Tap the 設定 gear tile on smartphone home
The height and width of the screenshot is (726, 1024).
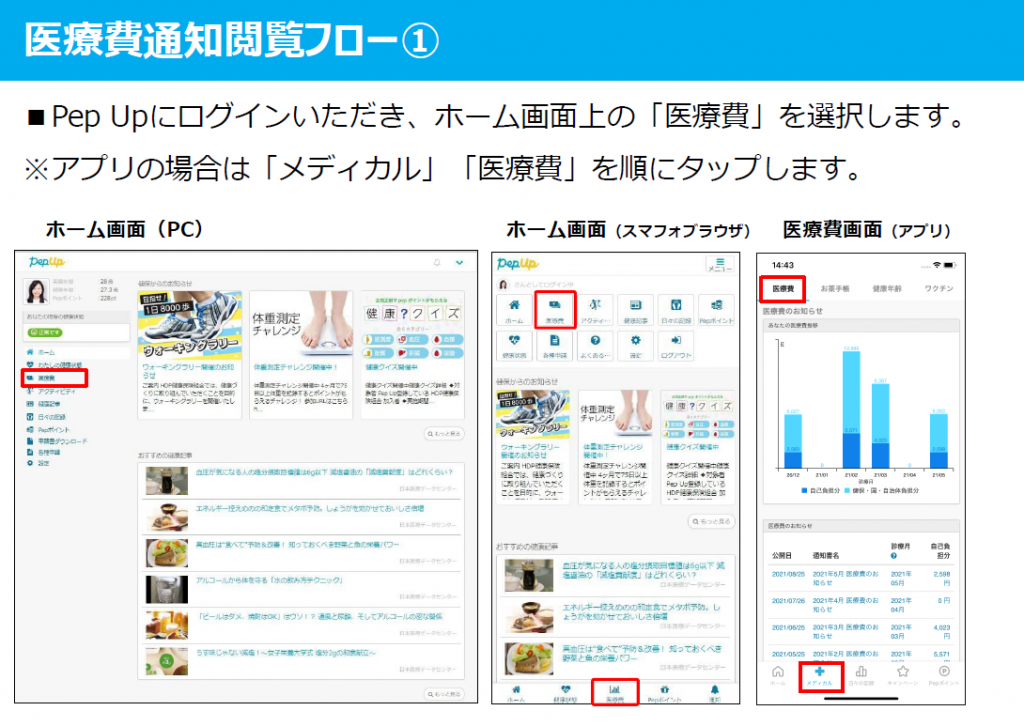tap(636, 345)
